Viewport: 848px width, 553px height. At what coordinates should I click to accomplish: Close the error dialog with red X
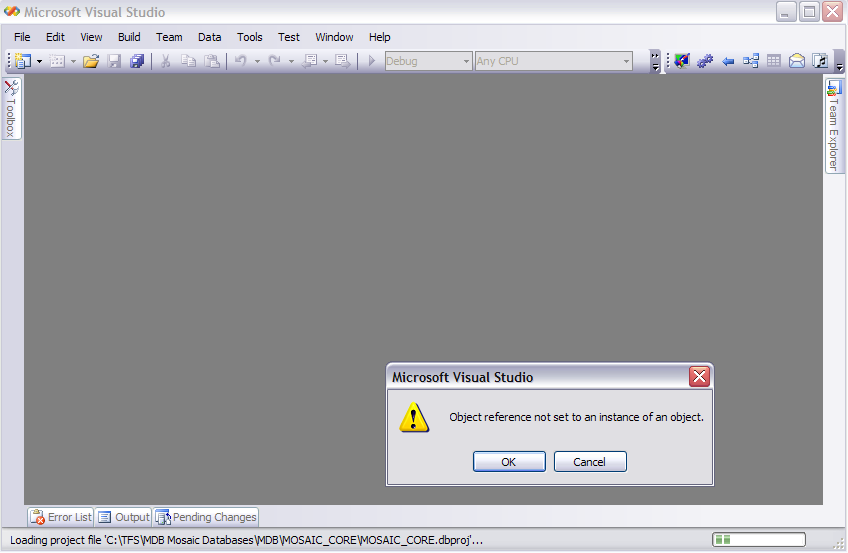pyautogui.click(x=699, y=376)
